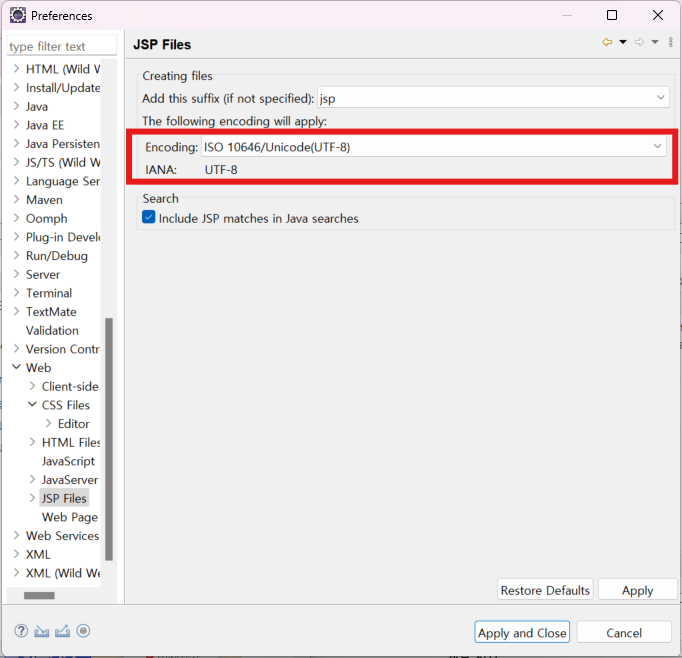This screenshot has width=682, height=658.
Task: Open the back history dropdown arrow
Action: (623, 42)
